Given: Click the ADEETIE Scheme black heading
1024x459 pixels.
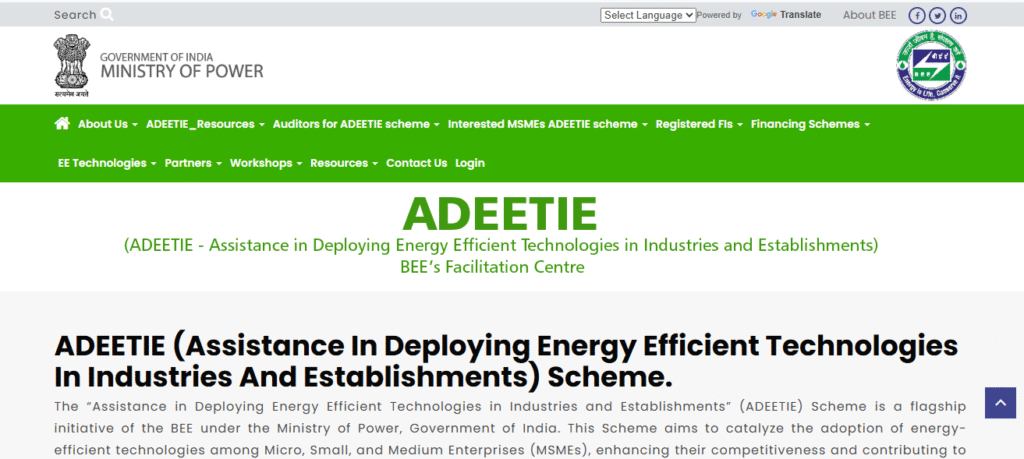Looking at the screenshot, I should pyautogui.click(x=506, y=361).
